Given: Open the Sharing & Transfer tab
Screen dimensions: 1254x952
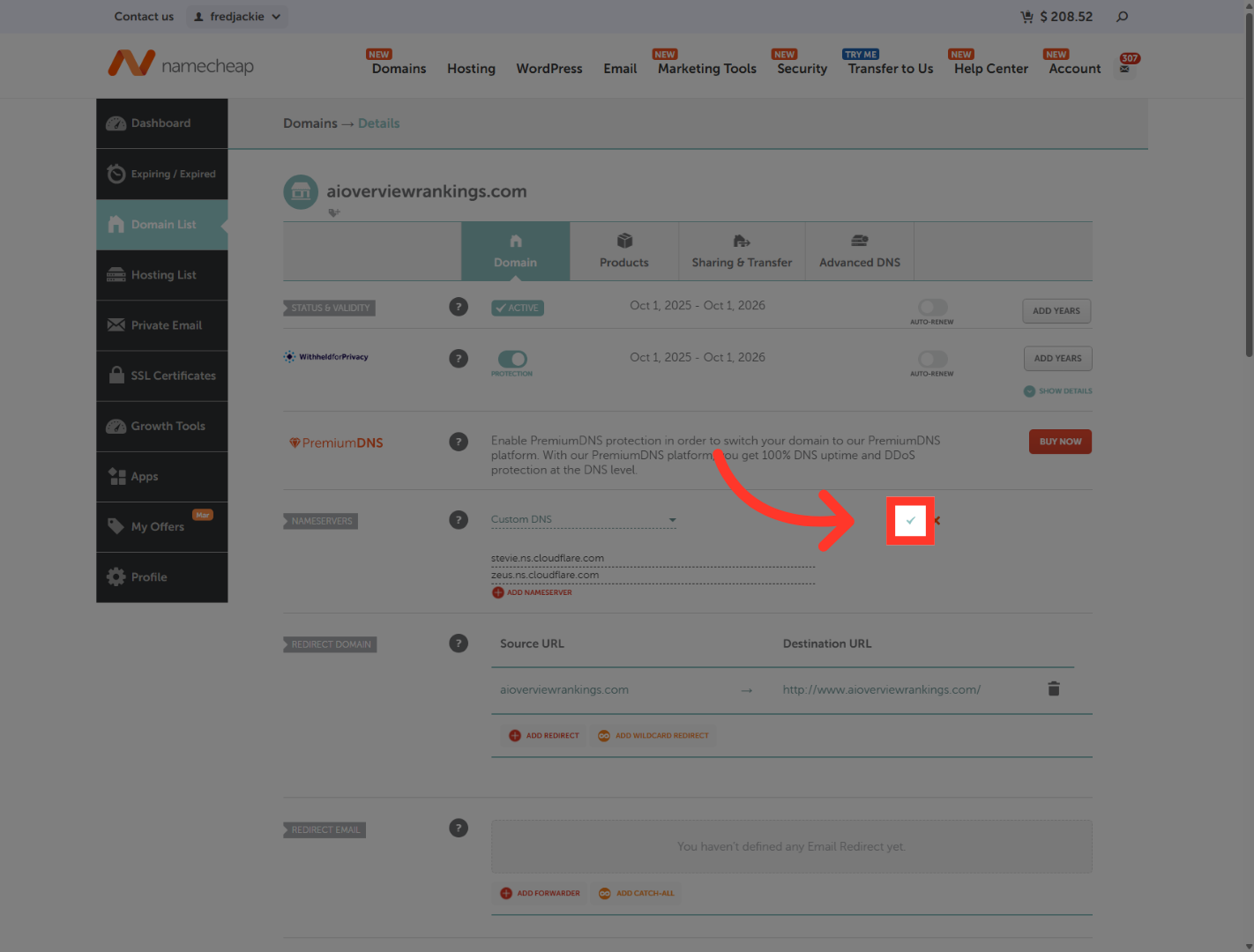Looking at the screenshot, I should 742,251.
